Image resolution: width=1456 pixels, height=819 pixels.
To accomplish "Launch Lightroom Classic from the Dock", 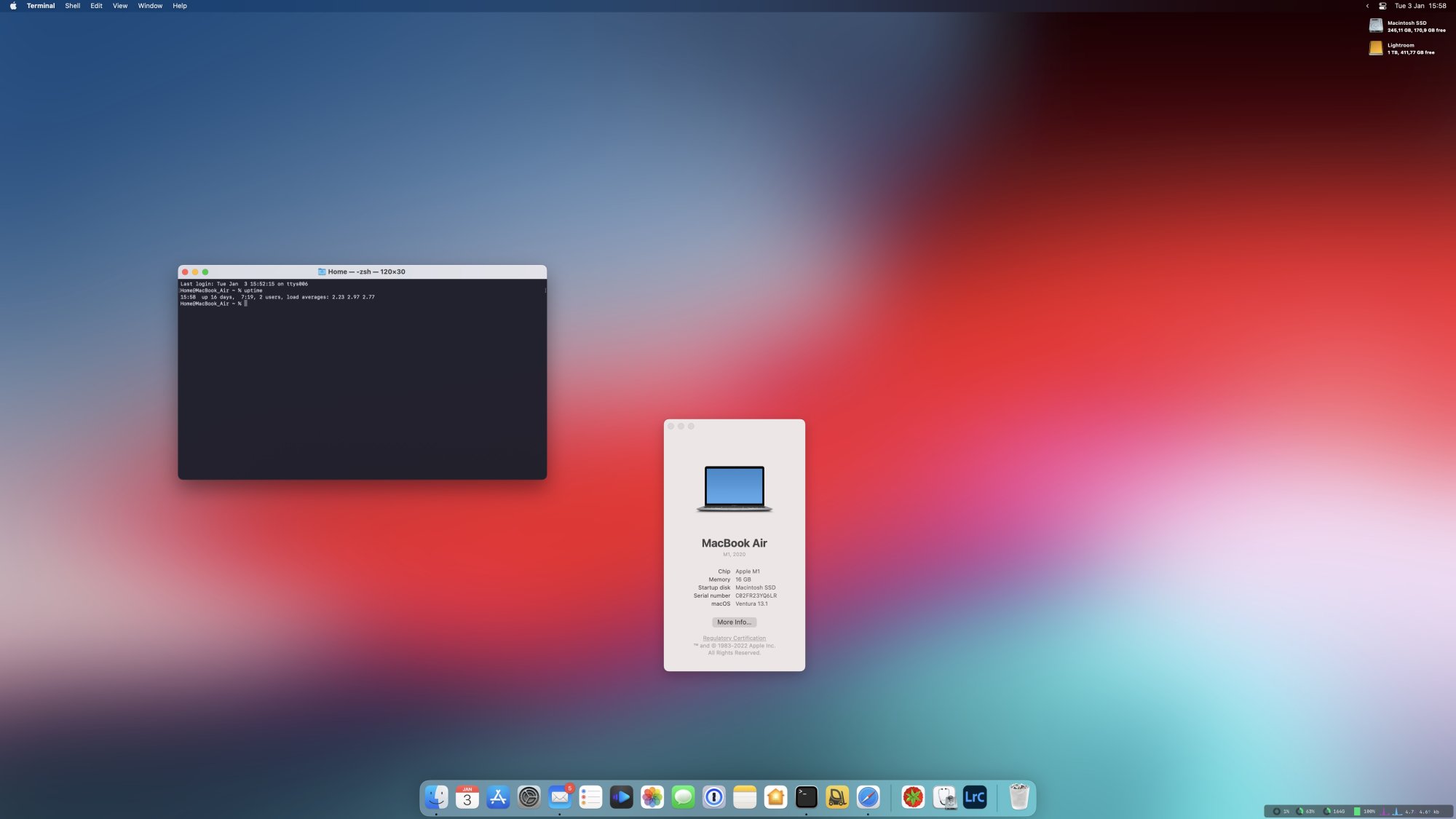I will (x=974, y=797).
